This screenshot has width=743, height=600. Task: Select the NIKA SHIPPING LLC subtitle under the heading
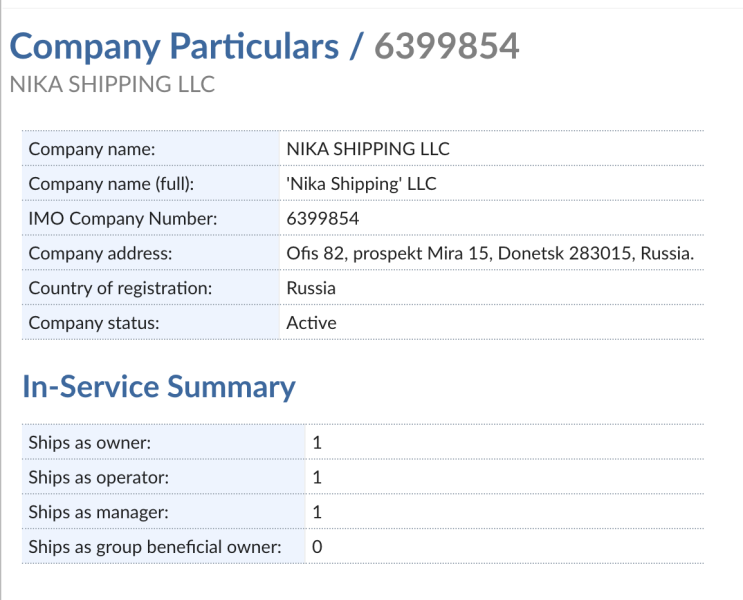[112, 84]
